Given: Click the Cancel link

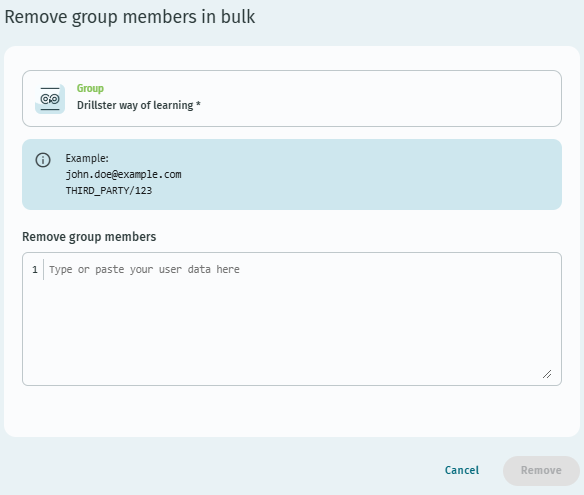Looking at the screenshot, I should (x=462, y=470).
